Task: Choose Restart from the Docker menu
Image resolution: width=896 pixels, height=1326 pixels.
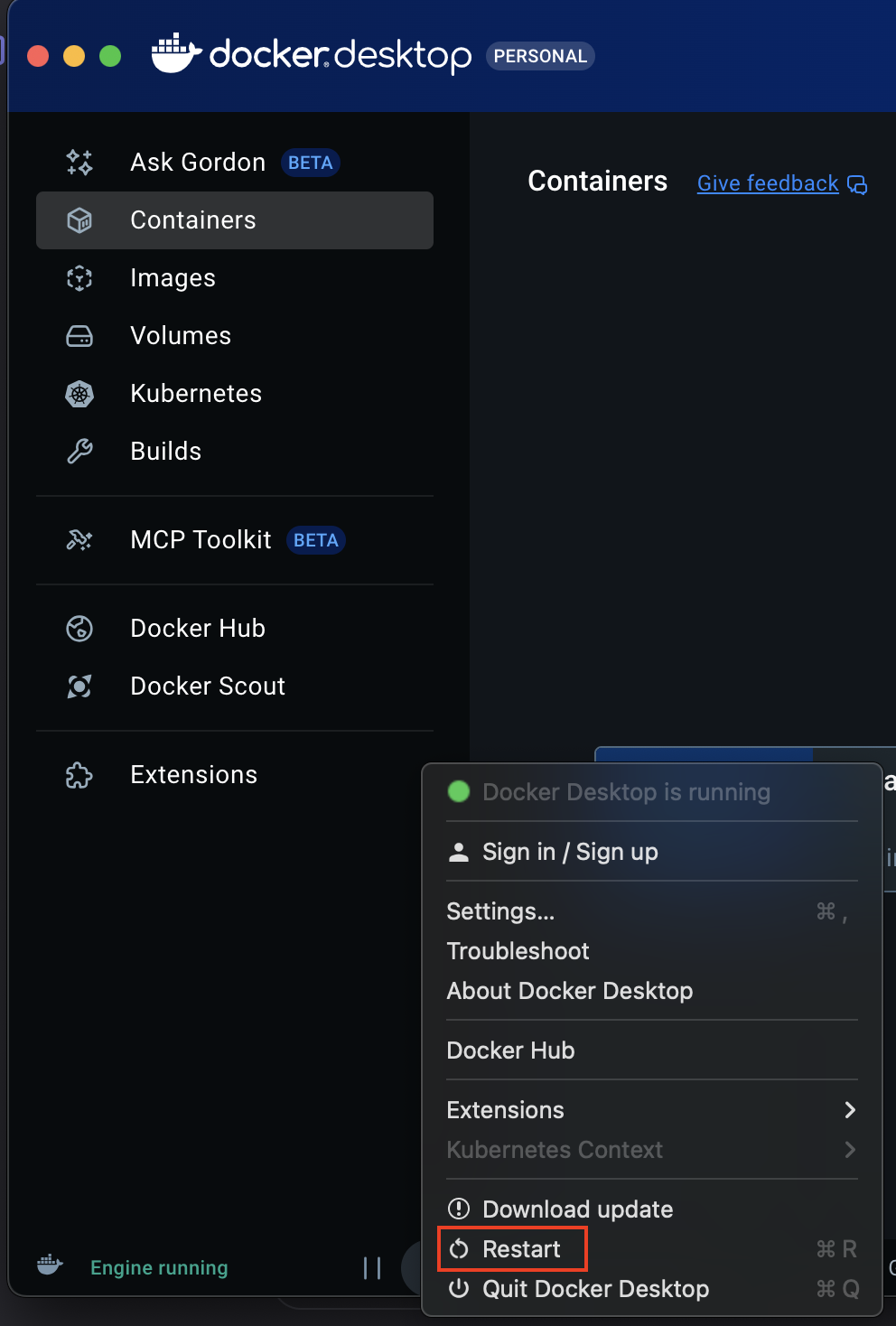Action: [521, 1249]
